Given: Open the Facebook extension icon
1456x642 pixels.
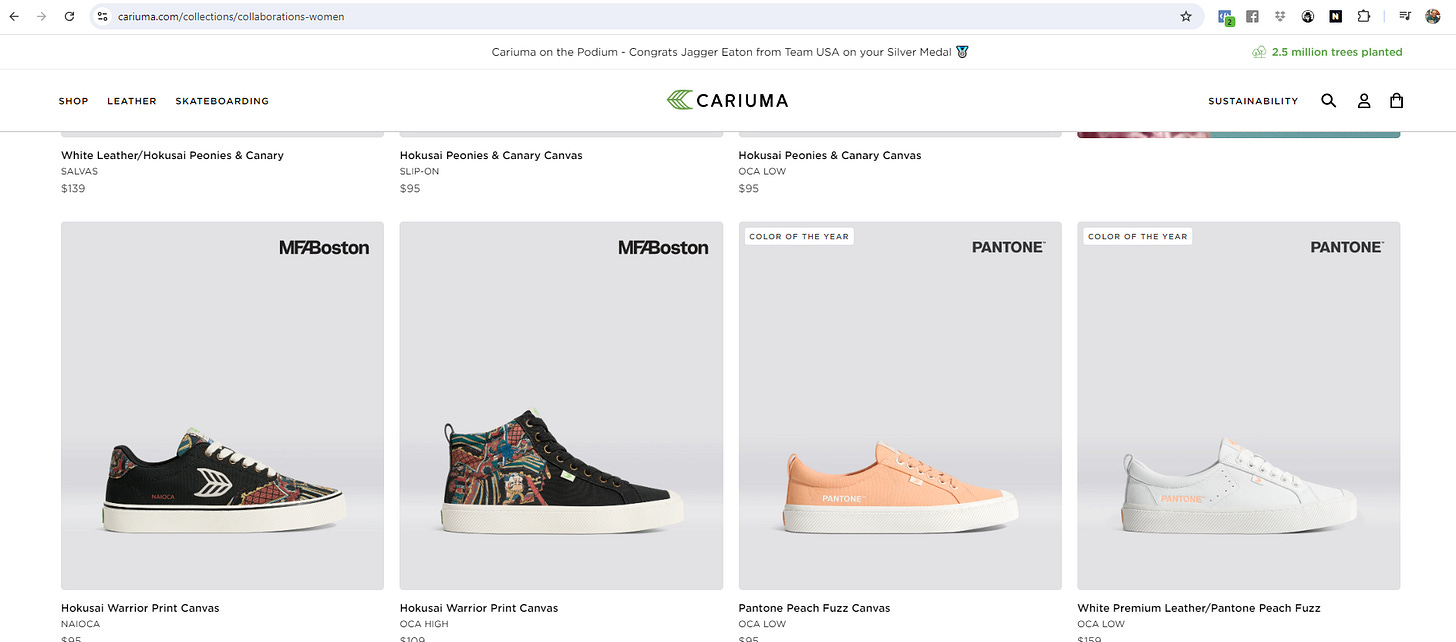Looking at the screenshot, I should coord(1252,16).
